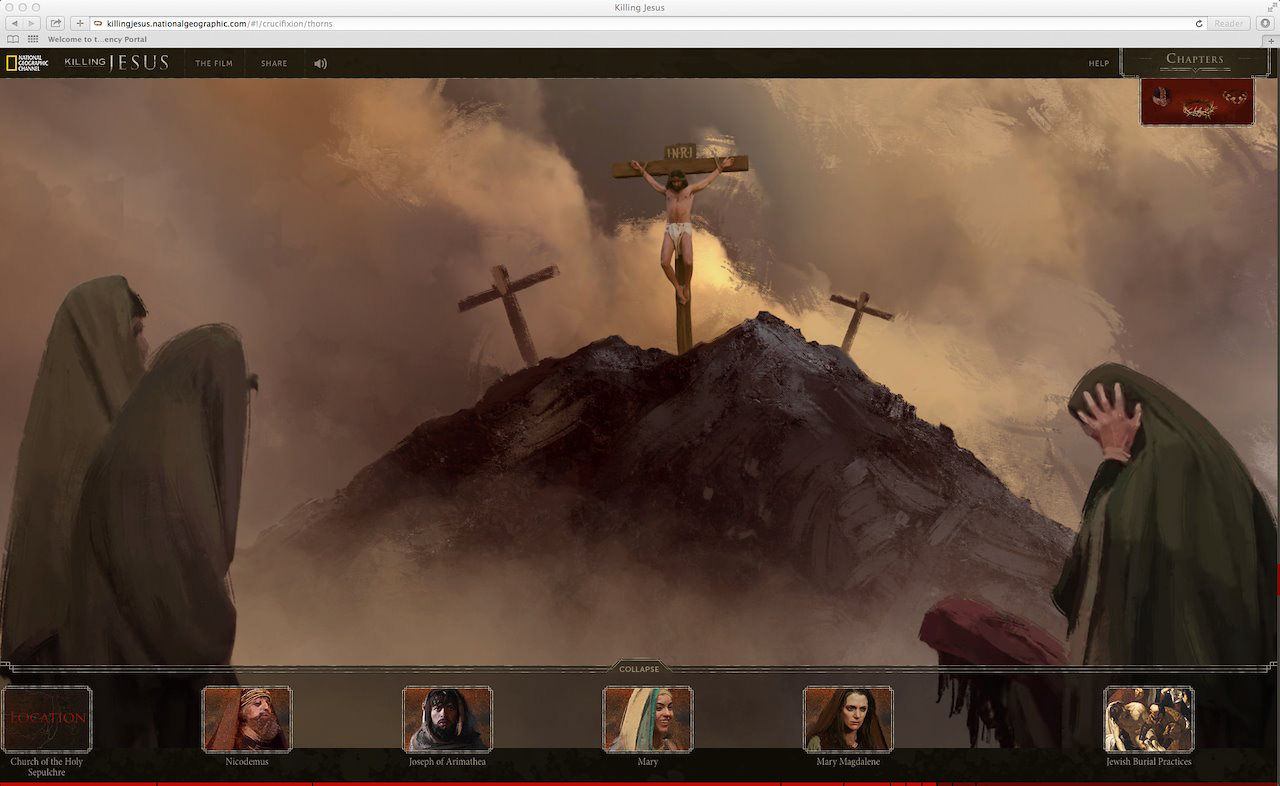Show the bookmarks book icon
The image size is (1280, 786).
tap(13, 39)
